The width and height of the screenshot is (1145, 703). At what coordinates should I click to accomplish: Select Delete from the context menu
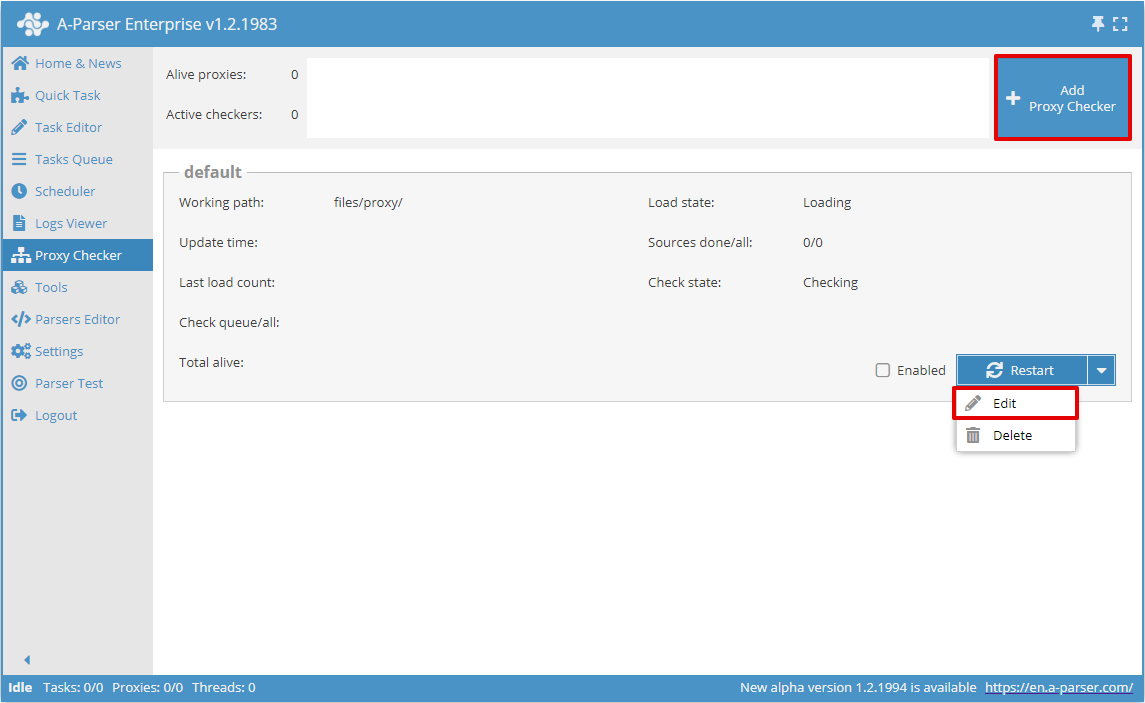(1015, 435)
